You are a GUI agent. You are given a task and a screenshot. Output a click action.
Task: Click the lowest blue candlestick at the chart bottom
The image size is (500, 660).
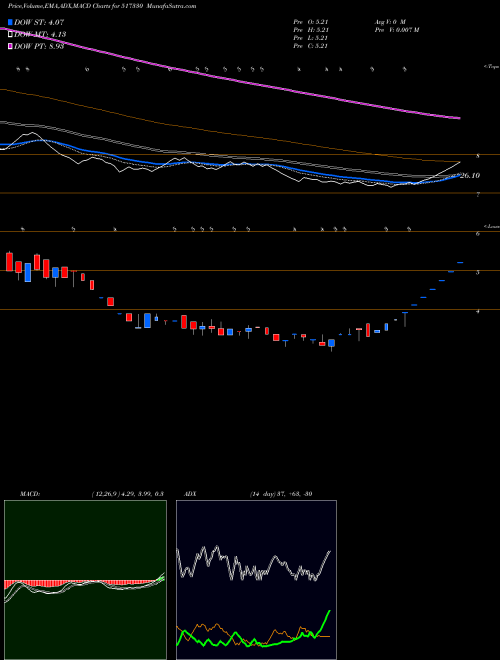332,343
